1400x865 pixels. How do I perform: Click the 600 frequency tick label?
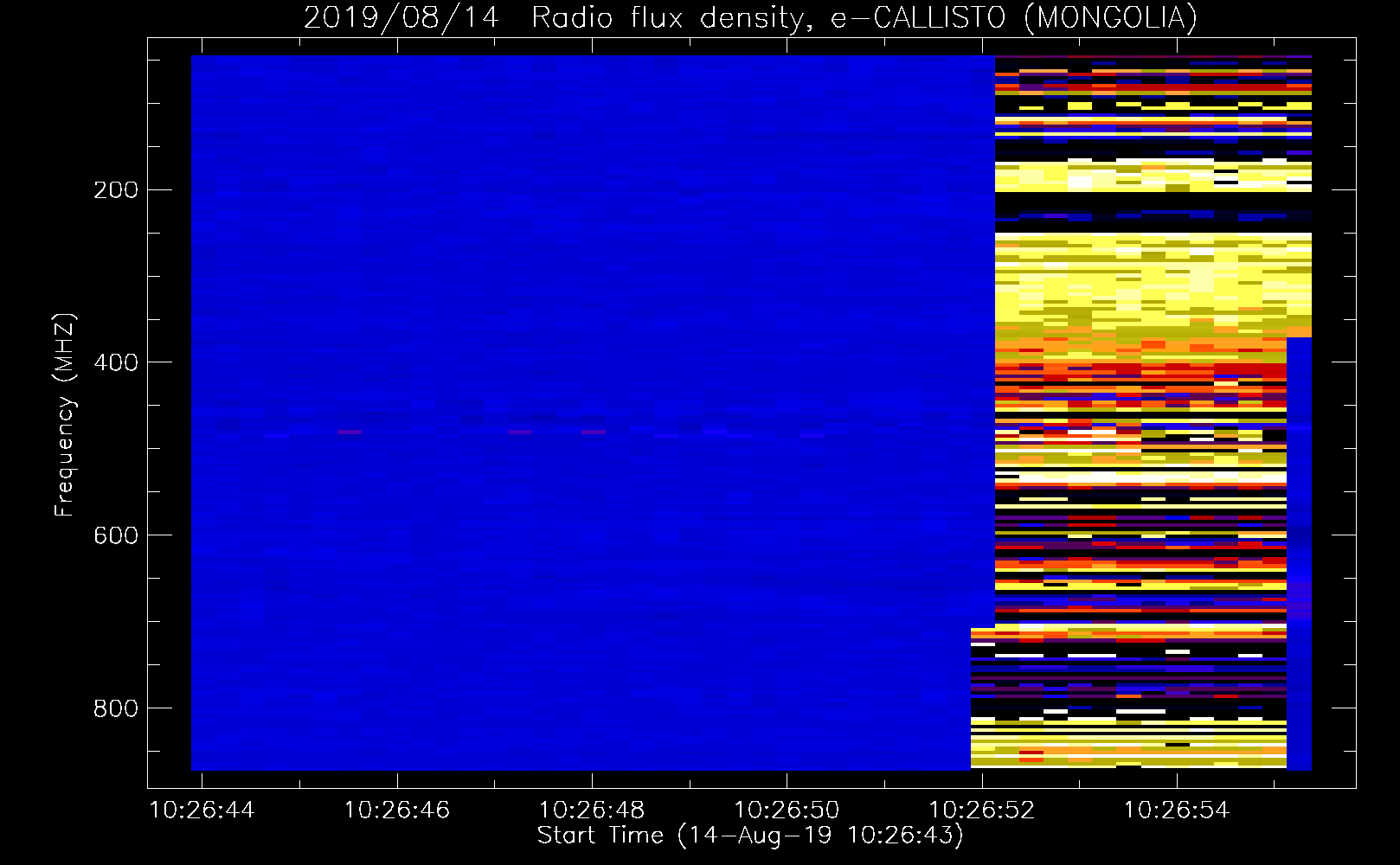116,535
